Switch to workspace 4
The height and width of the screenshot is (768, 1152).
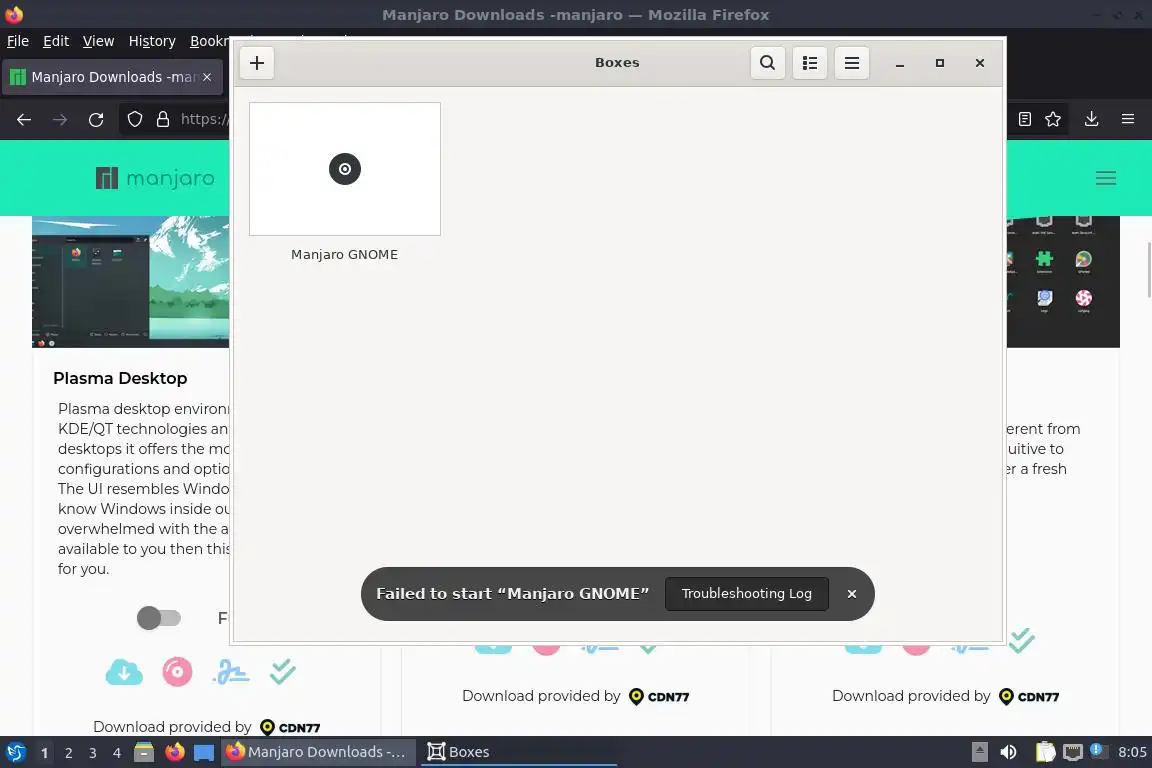pyautogui.click(x=117, y=753)
